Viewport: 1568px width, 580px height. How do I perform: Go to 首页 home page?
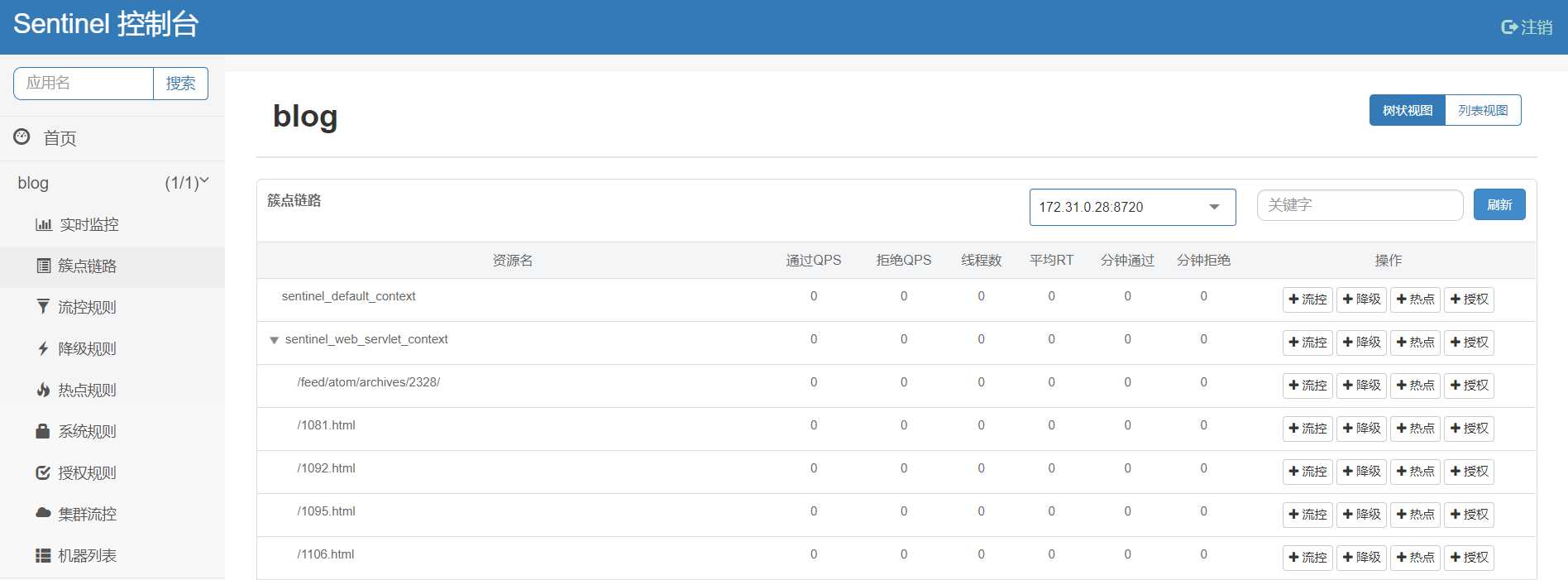coord(60,138)
